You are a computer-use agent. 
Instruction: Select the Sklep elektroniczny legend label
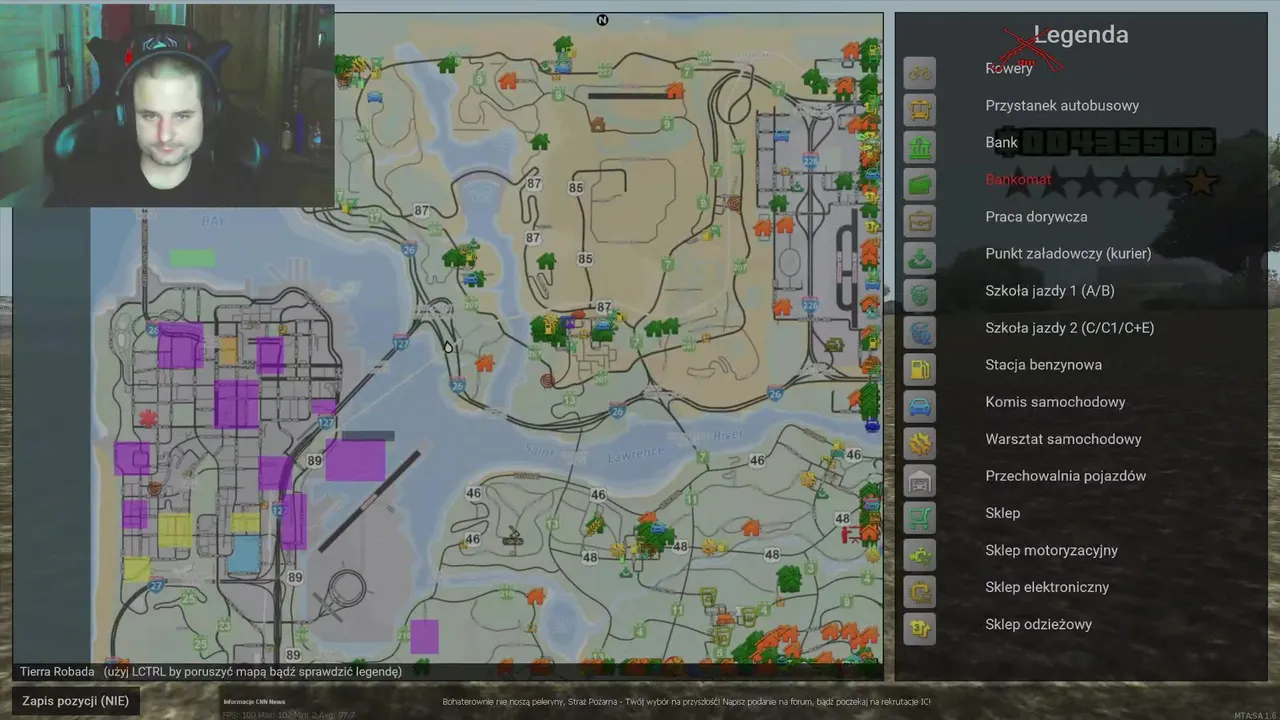(x=1047, y=586)
